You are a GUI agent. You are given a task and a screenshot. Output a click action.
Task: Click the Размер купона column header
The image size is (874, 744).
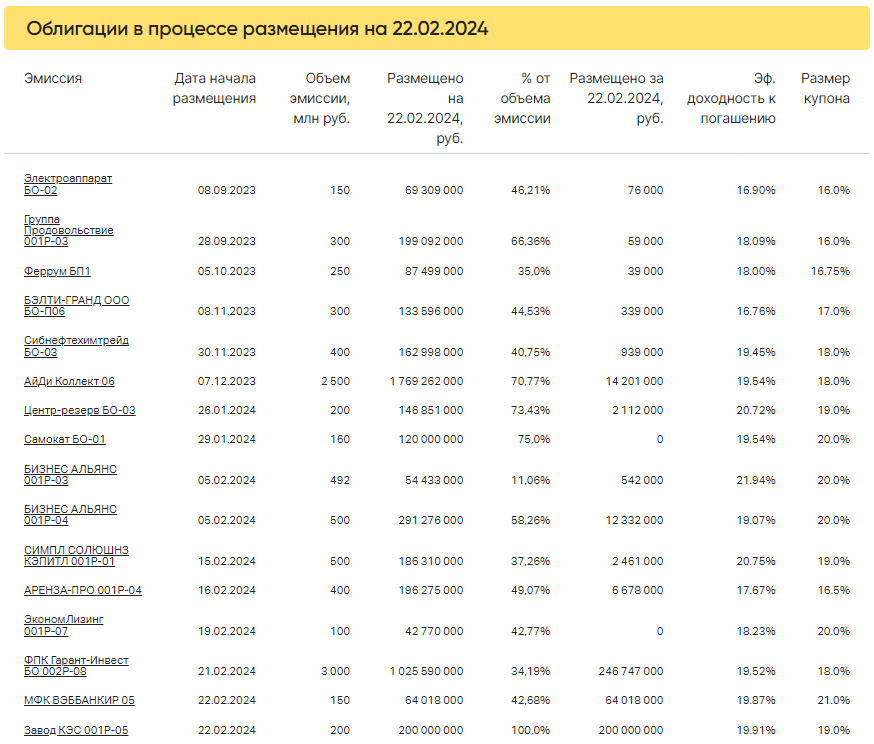point(826,88)
